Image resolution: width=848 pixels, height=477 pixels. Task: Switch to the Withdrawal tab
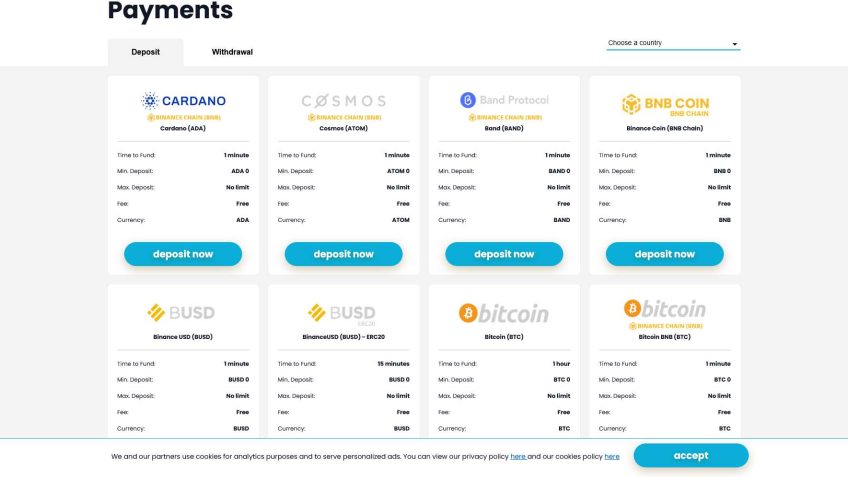coord(232,52)
